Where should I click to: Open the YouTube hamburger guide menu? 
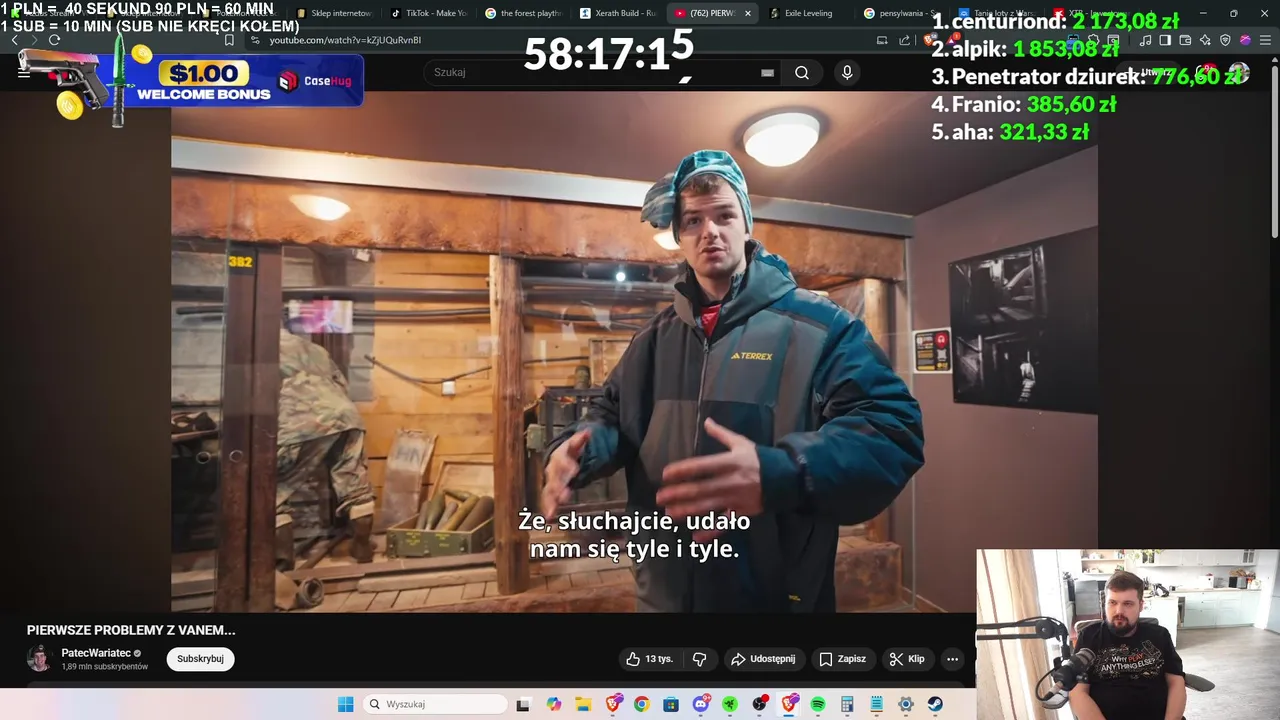(23, 72)
